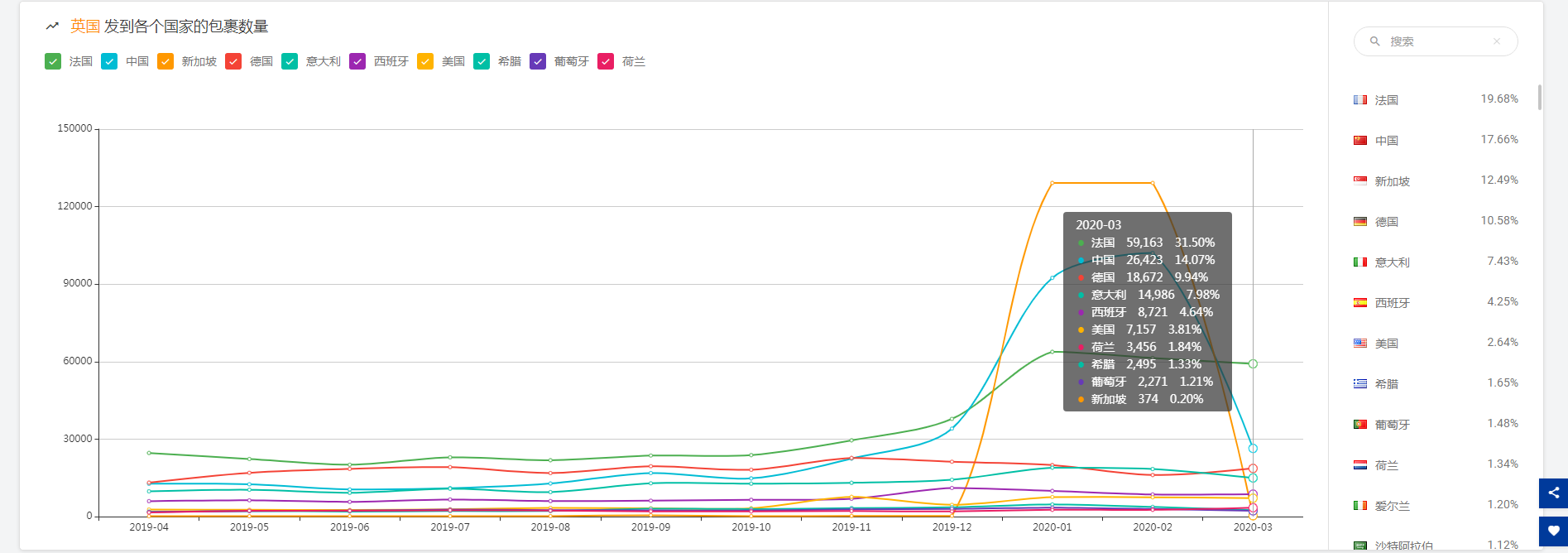Disable the 荷兰 series checkbox
The image size is (1568, 553).
pos(606,61)
